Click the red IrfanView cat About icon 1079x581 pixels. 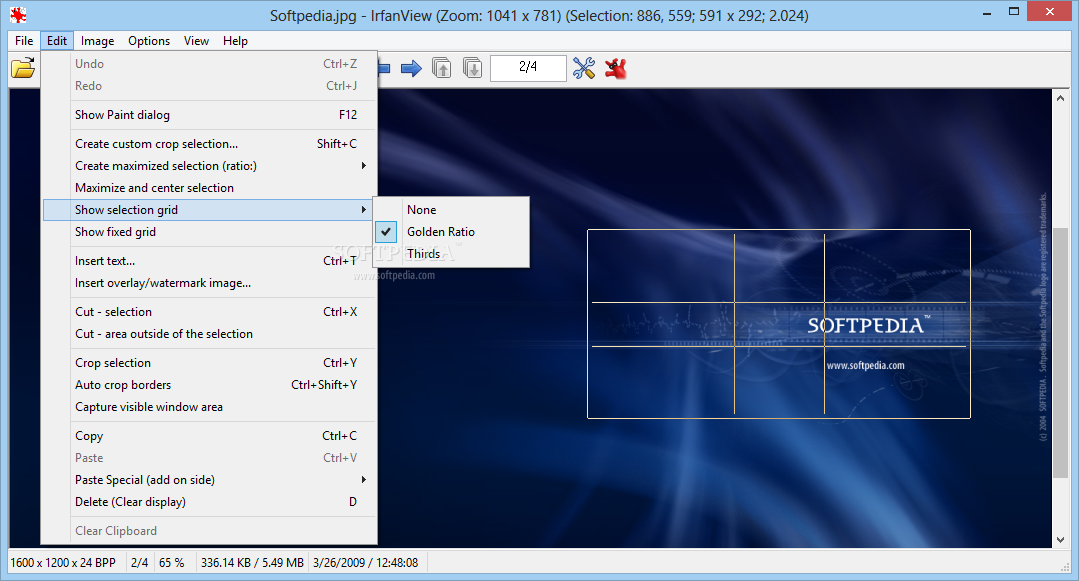click(x=616, y=68)
